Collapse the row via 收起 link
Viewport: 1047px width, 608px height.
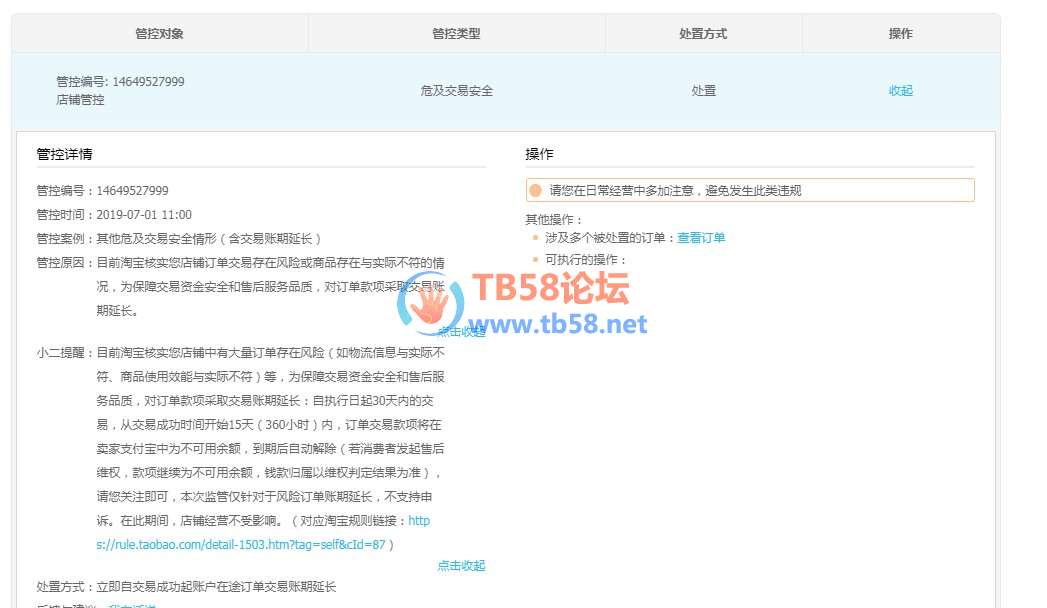tap(900, 91)
